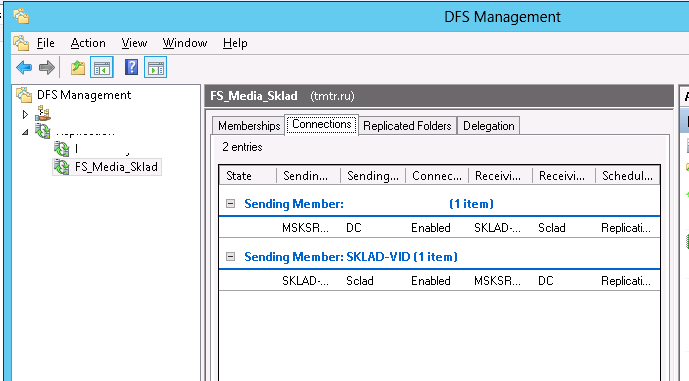Select the Connections tab
689x381 pixels.
point(322,124)
